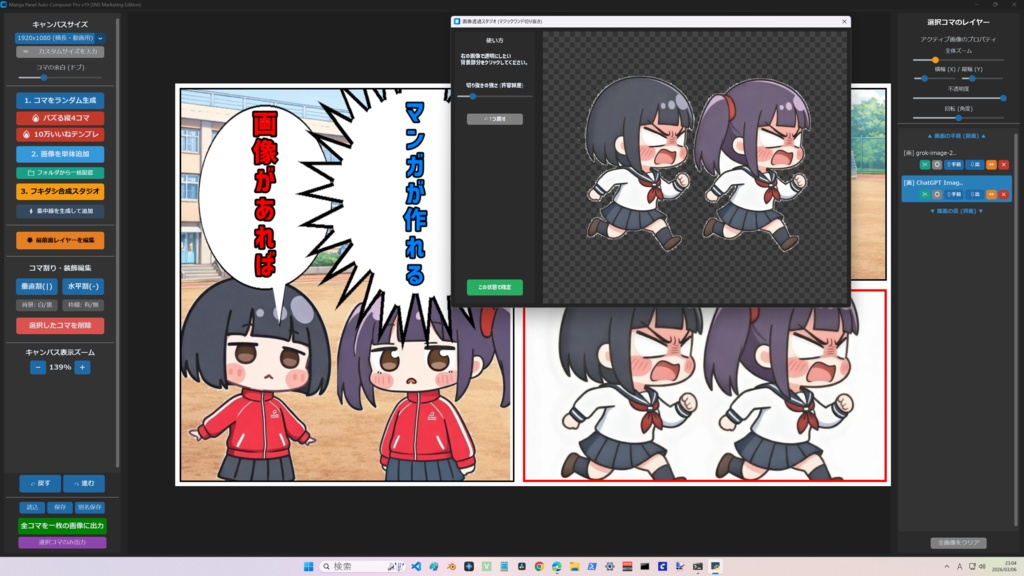This screenshot has height=576, width=1024.
Task: Click 10万いいねテンプレ button
Action: click(60, 135)
